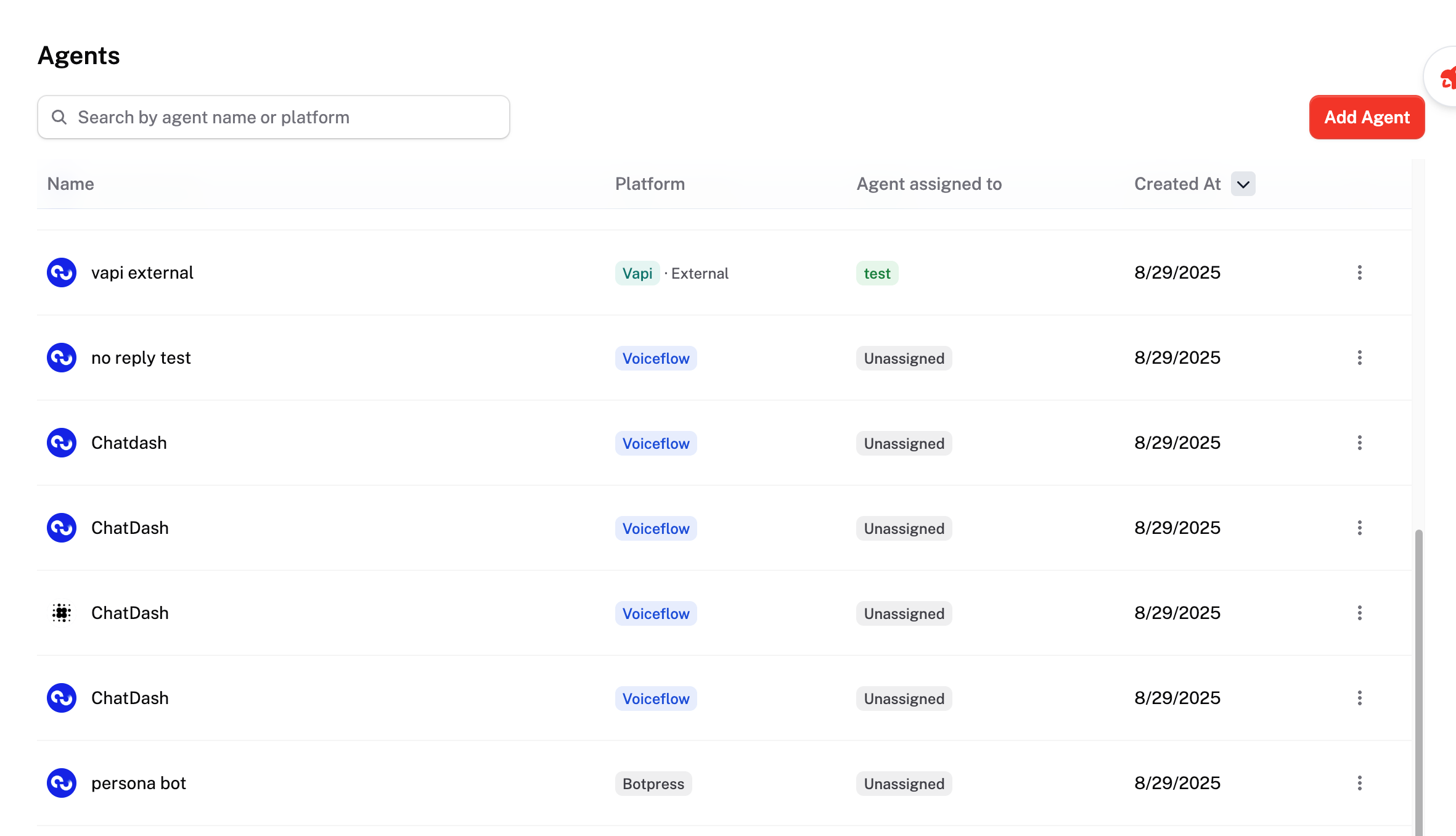This screenshot has width=1456, height=836.
Task: Click the persona bot agent avatar
Action: (x=62, y=783)
